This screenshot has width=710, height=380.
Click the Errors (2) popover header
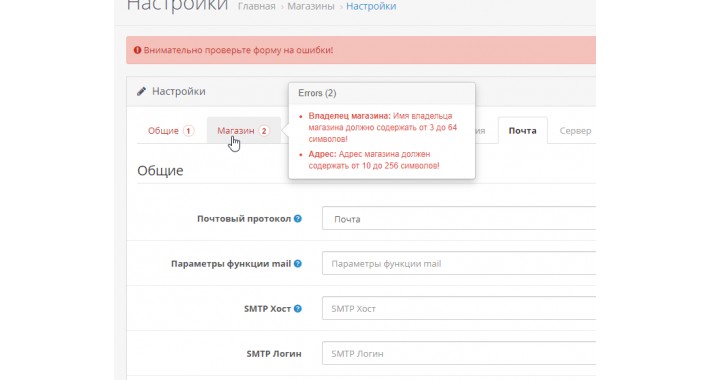382,93
